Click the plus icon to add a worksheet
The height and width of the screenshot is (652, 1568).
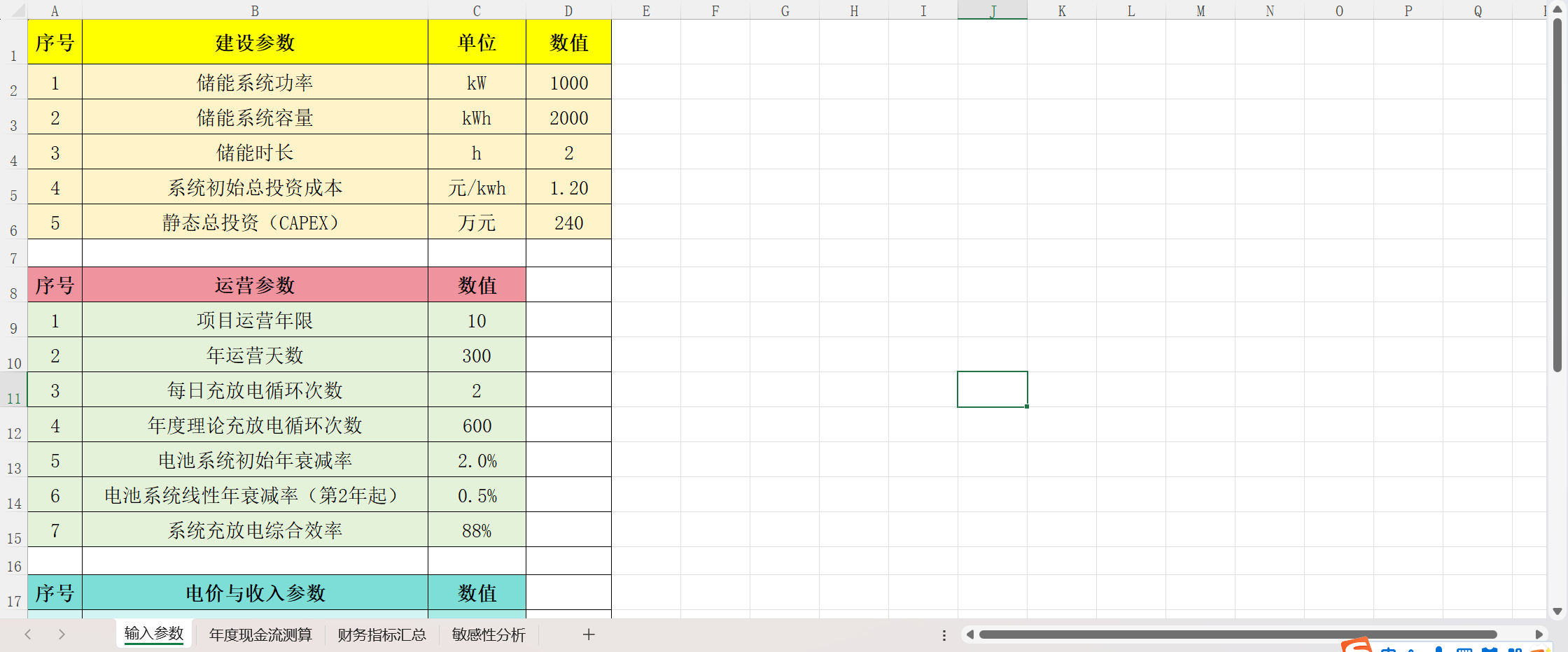(x=589, y=635)
